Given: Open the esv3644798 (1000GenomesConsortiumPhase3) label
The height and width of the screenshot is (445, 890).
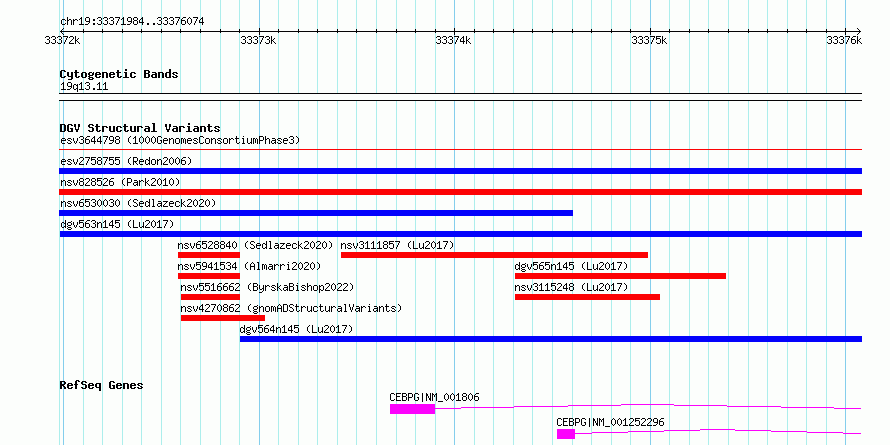Looking at the screenshot, I should [x=180, y=140].
